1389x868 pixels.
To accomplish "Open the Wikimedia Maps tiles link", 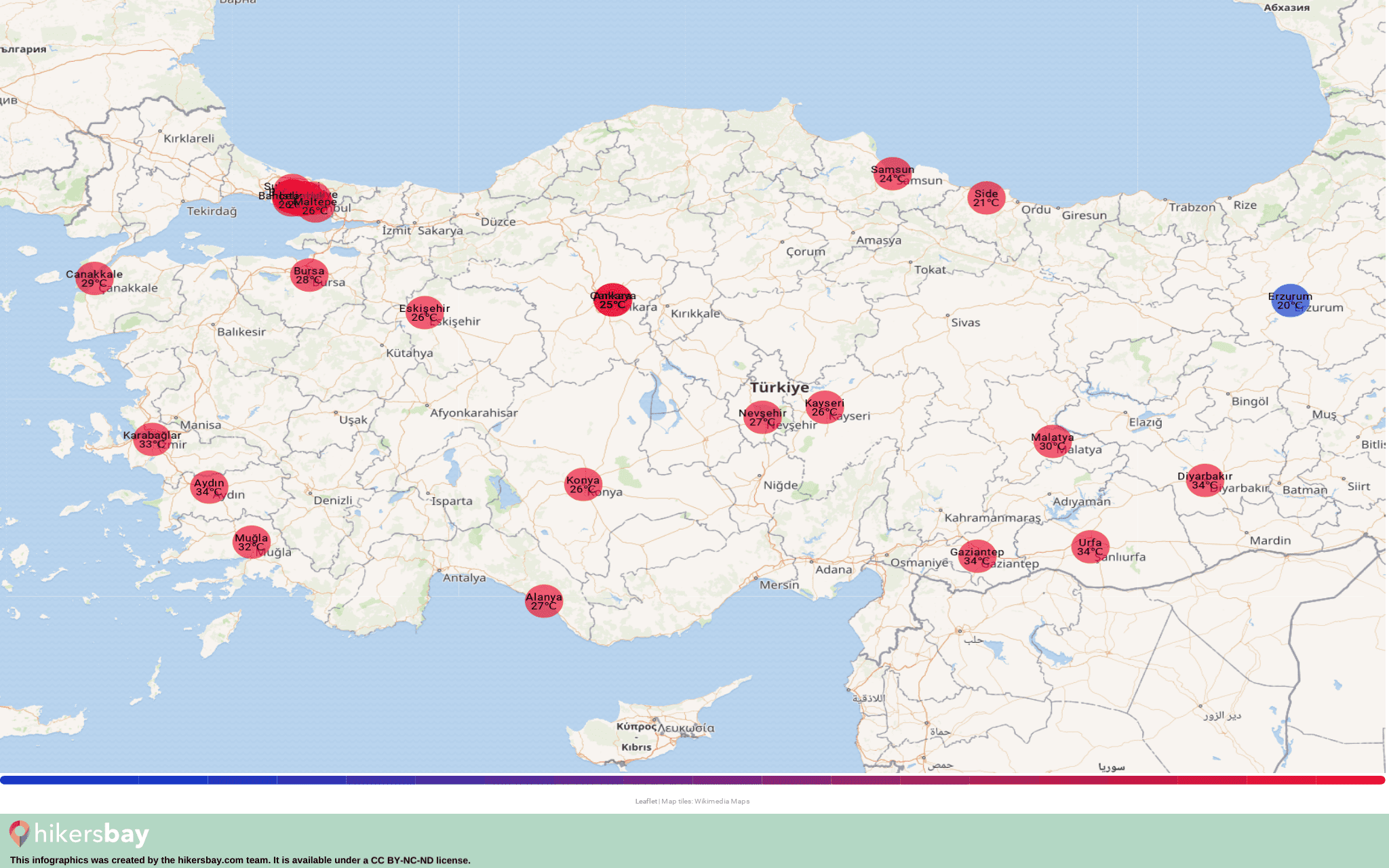I will [x=722, y=802].
